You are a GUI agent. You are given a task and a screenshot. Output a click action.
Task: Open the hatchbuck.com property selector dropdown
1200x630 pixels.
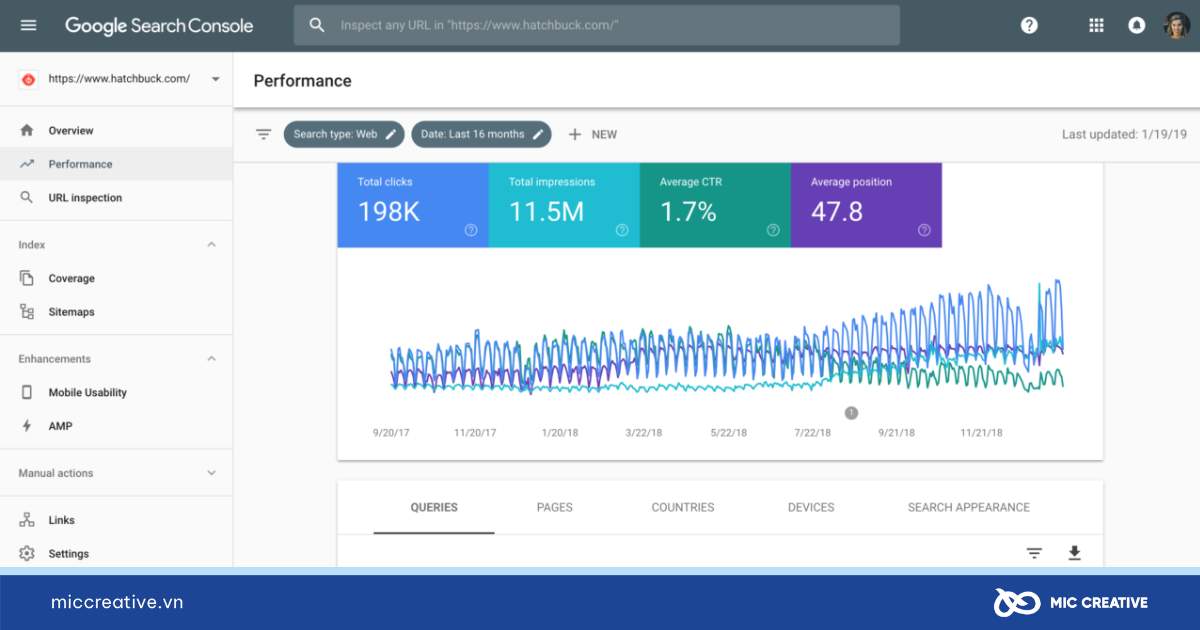[x=119, y=79]
